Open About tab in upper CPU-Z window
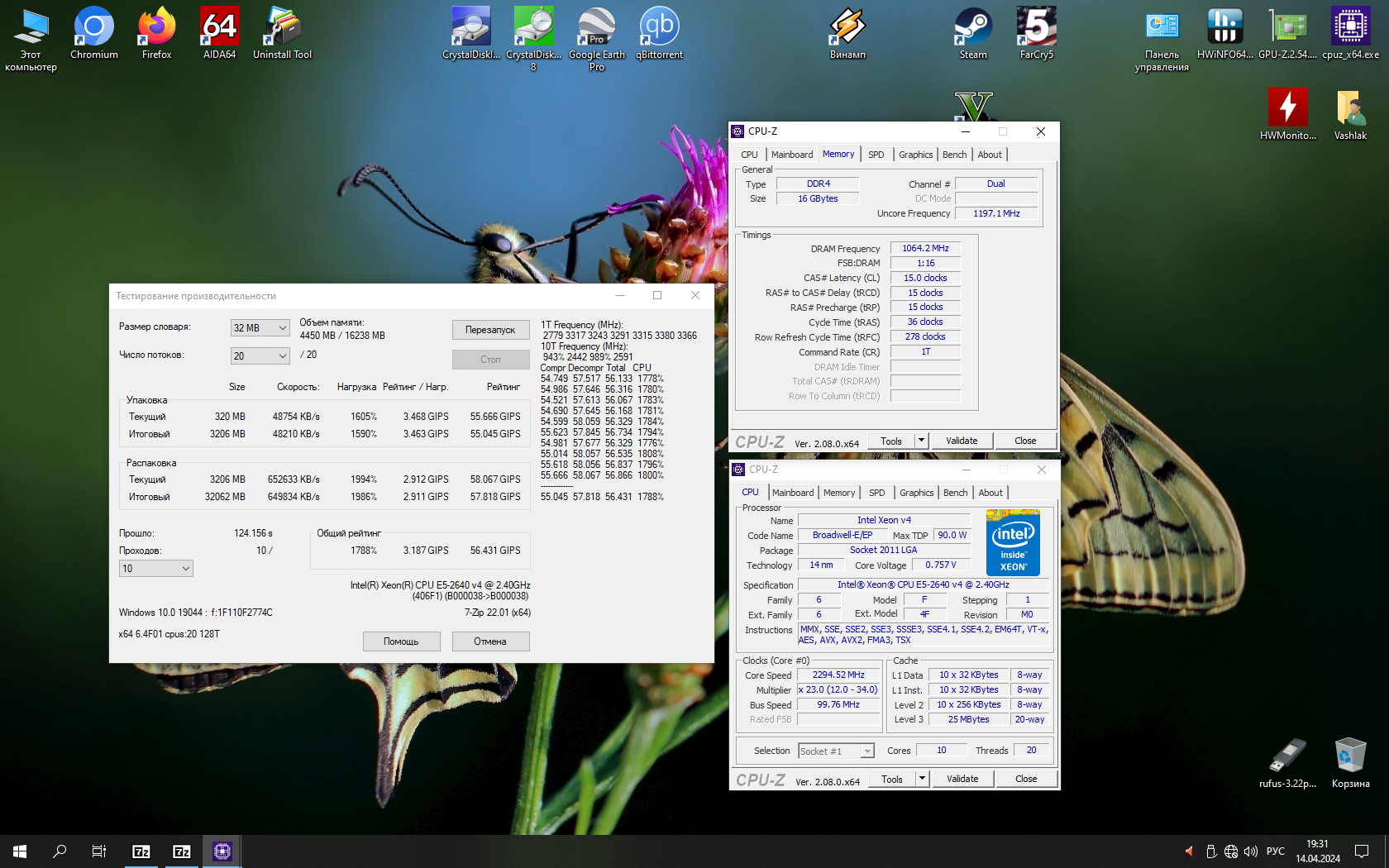The height and width of the screenshot is (868, 1389). coord(990,155)
